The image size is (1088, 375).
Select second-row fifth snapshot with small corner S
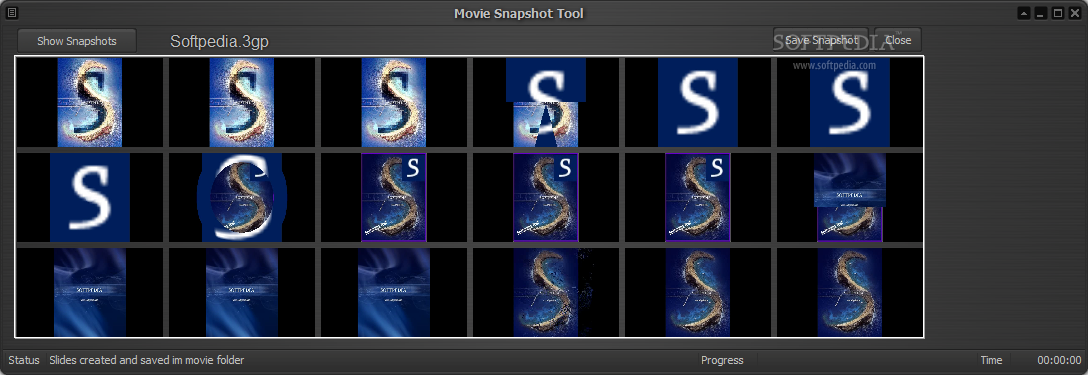click(697, 197)
